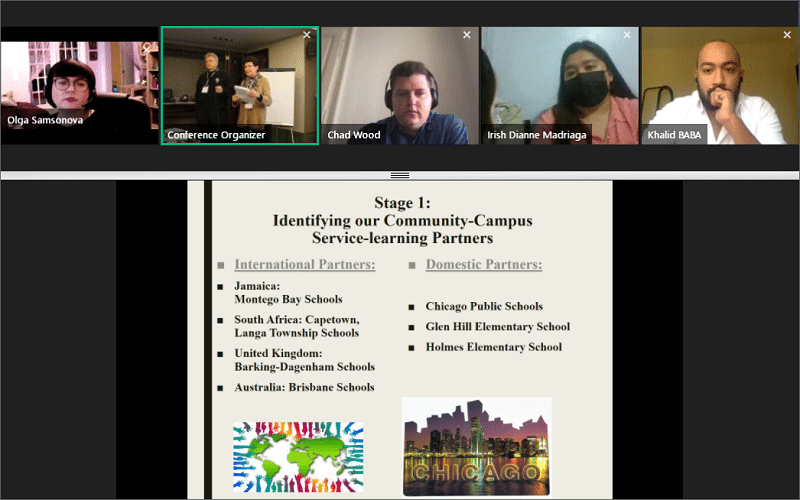Click the world map hands image
The image size is (800, 500).
(x=298, y=457)
